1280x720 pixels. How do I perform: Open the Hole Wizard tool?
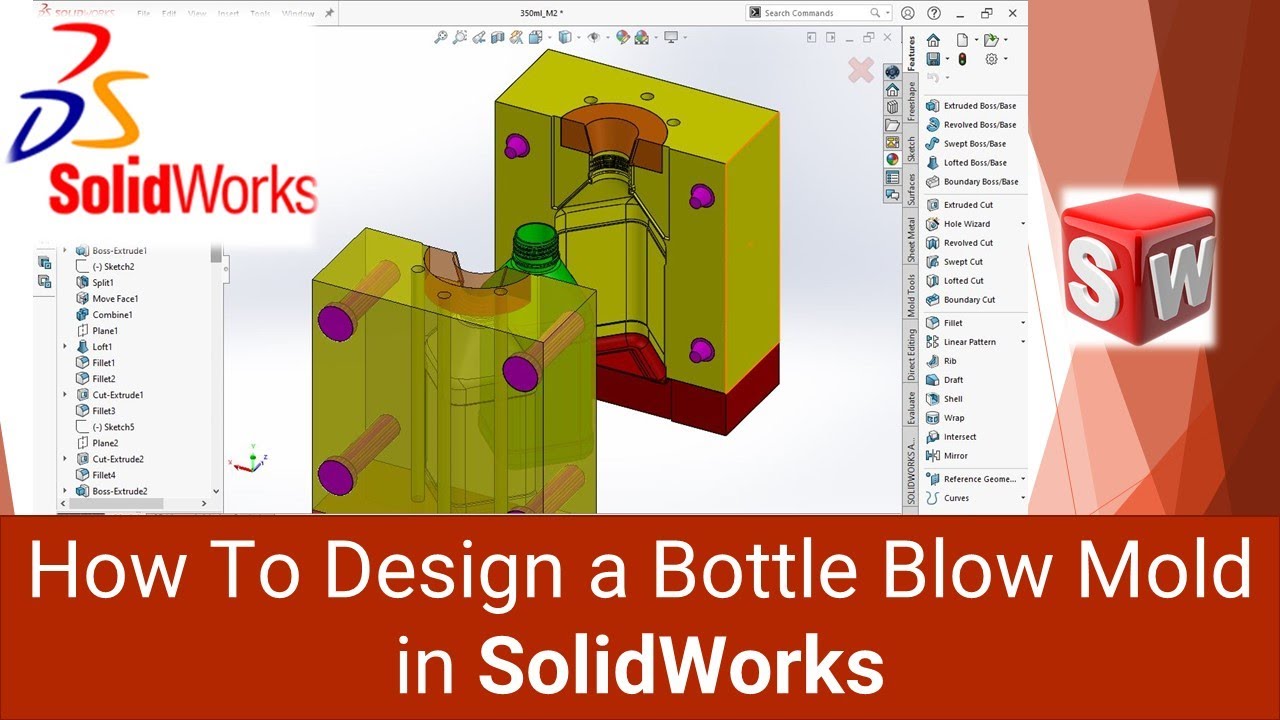(x=958, y=224)
